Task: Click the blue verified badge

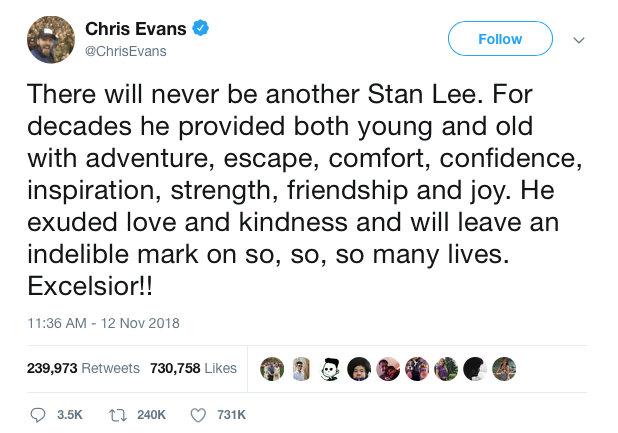Action: pos(201,28)
